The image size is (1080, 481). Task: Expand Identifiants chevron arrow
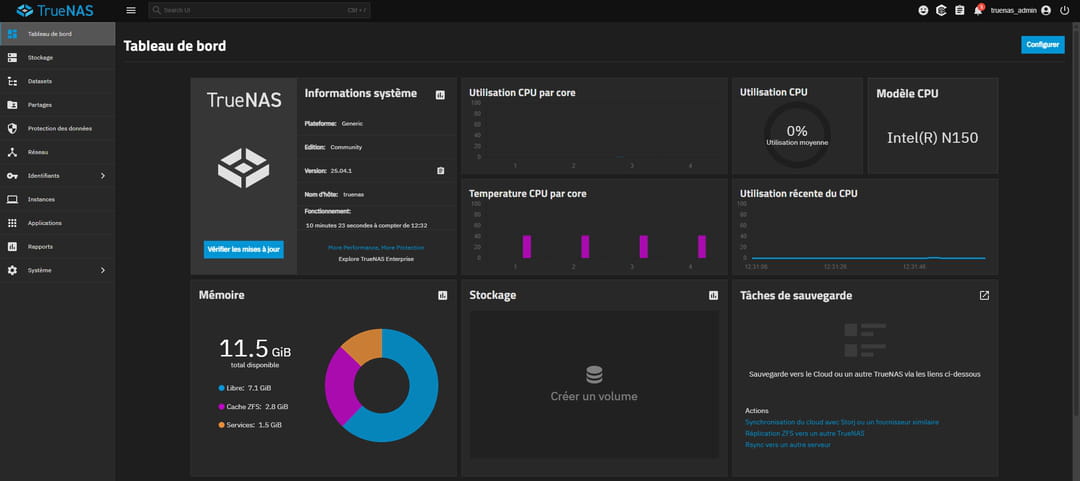coord(103,176)
